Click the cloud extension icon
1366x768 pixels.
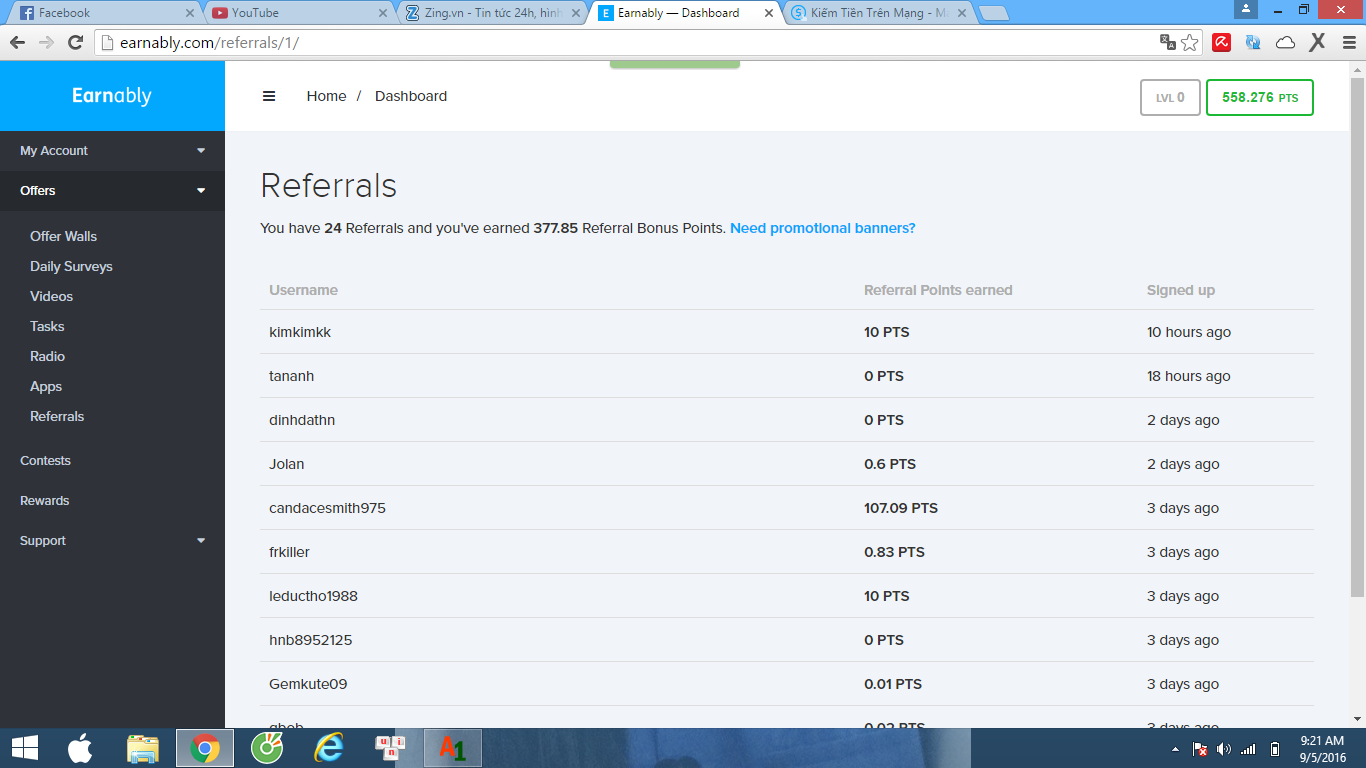[1286, 42]
